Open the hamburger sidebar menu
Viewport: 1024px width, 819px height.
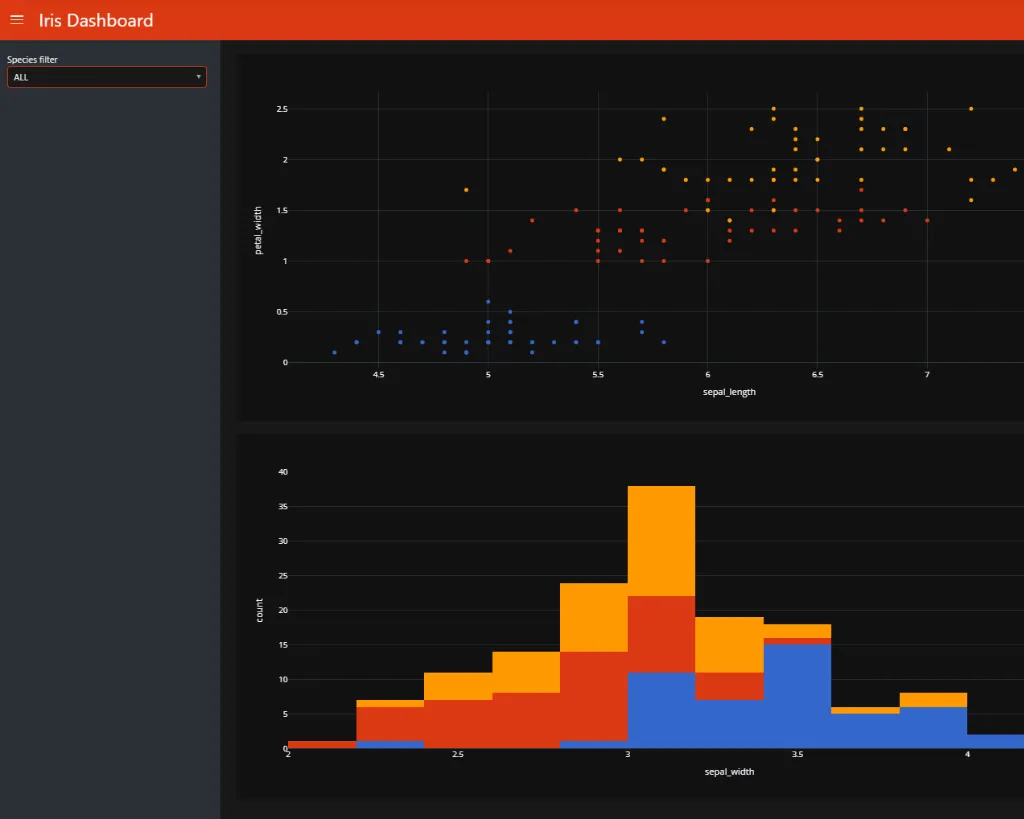click(x=17, y=20)
